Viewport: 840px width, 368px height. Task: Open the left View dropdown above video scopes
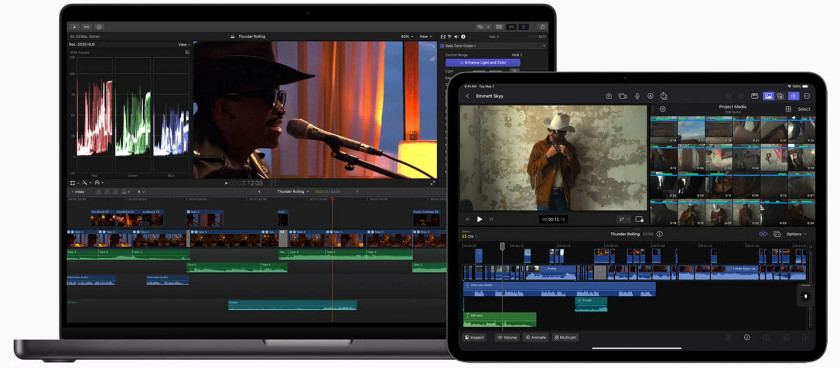click(x=184, y=45)
